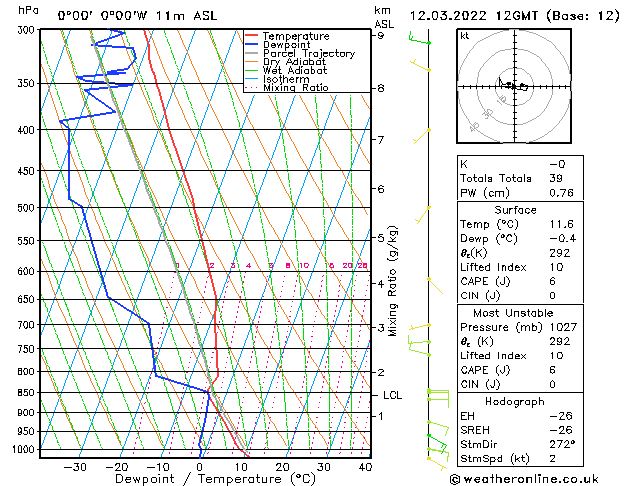Click the surface Temp value 11.6
The width and height of the screenshot is (629, 486).
(x=561, y=224)
